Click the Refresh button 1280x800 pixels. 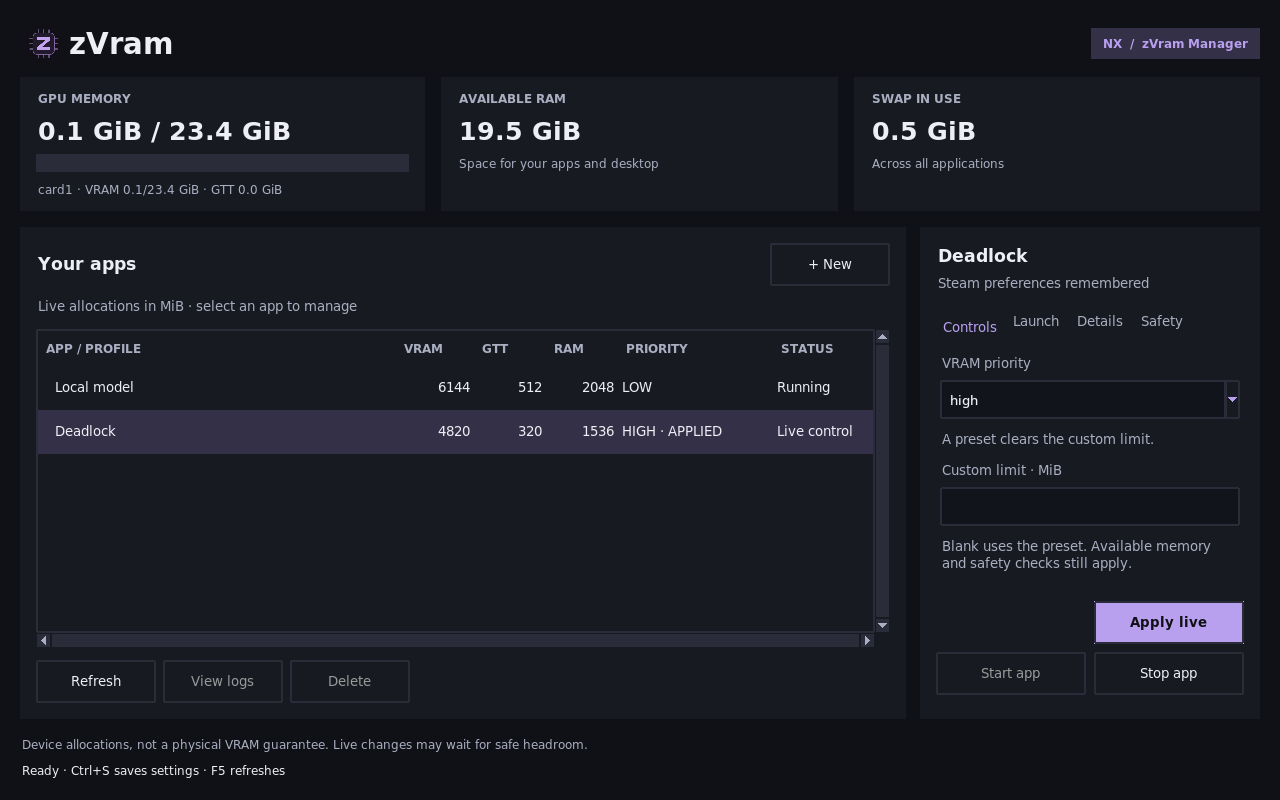[96, 681]
